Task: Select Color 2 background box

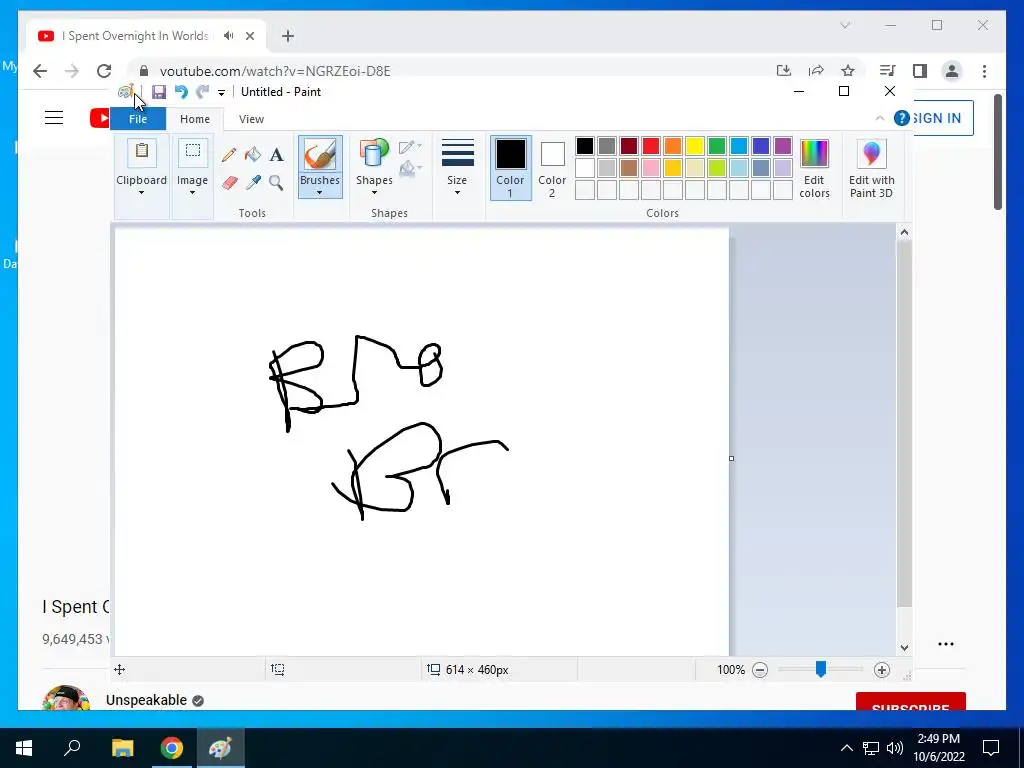Action: [x=552, y=168]
